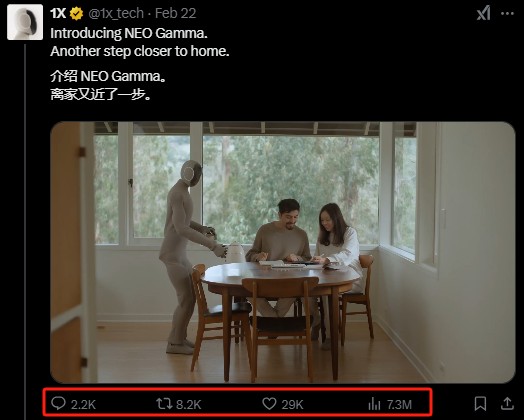Click the 2.2K replies count
Image resolution: width=524 pixels, height=420 pixels.
83,405
